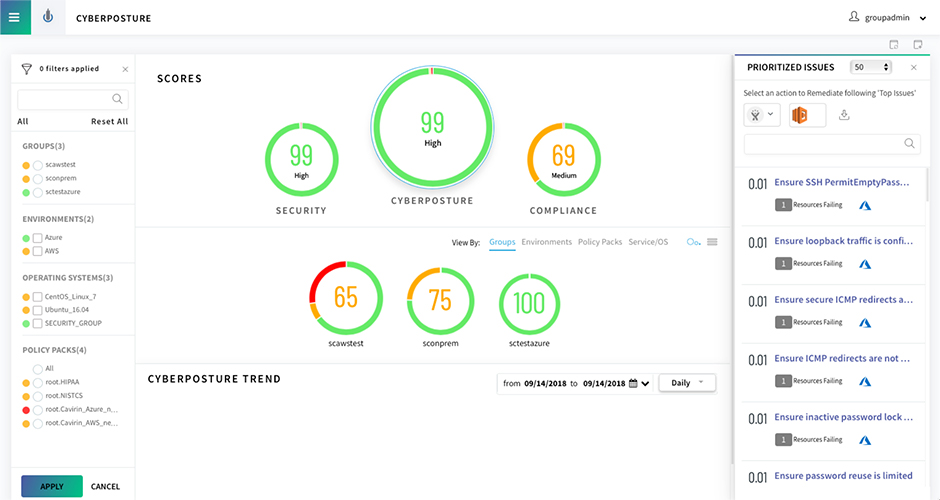940x500 pixels.
Task: Click Azure icon on secure ICMP redirects issue
Action: [864, 323]
